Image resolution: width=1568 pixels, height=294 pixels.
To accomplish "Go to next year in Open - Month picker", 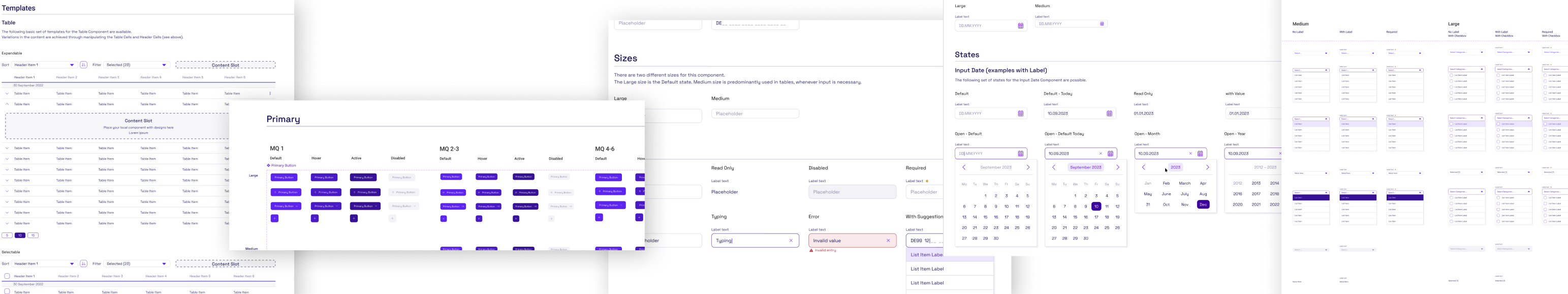I will point(1208,167).
